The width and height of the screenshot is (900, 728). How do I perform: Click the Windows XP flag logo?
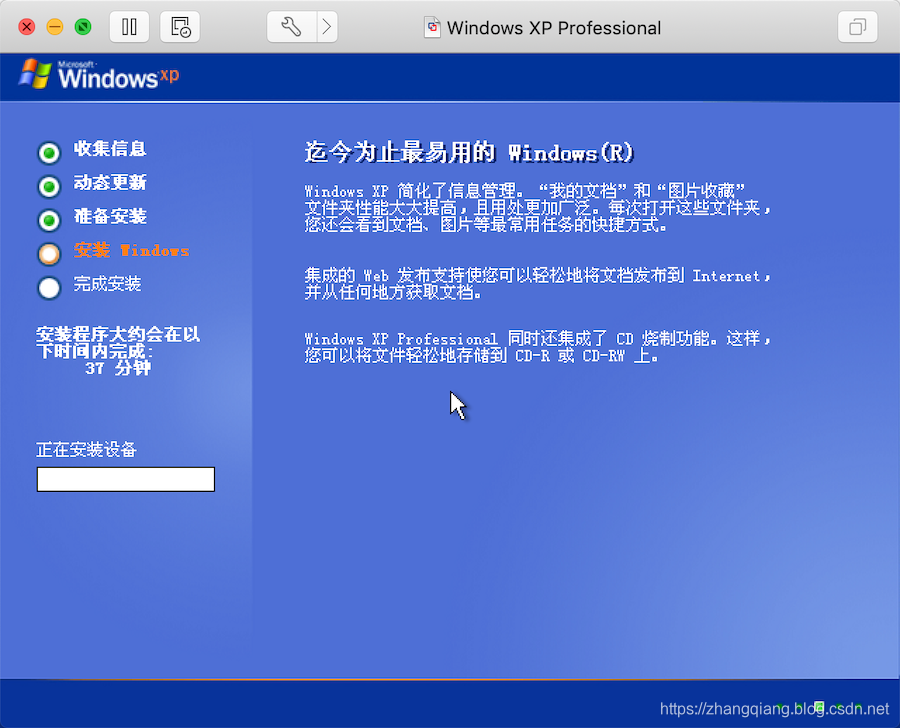click(x=35, y=73)
